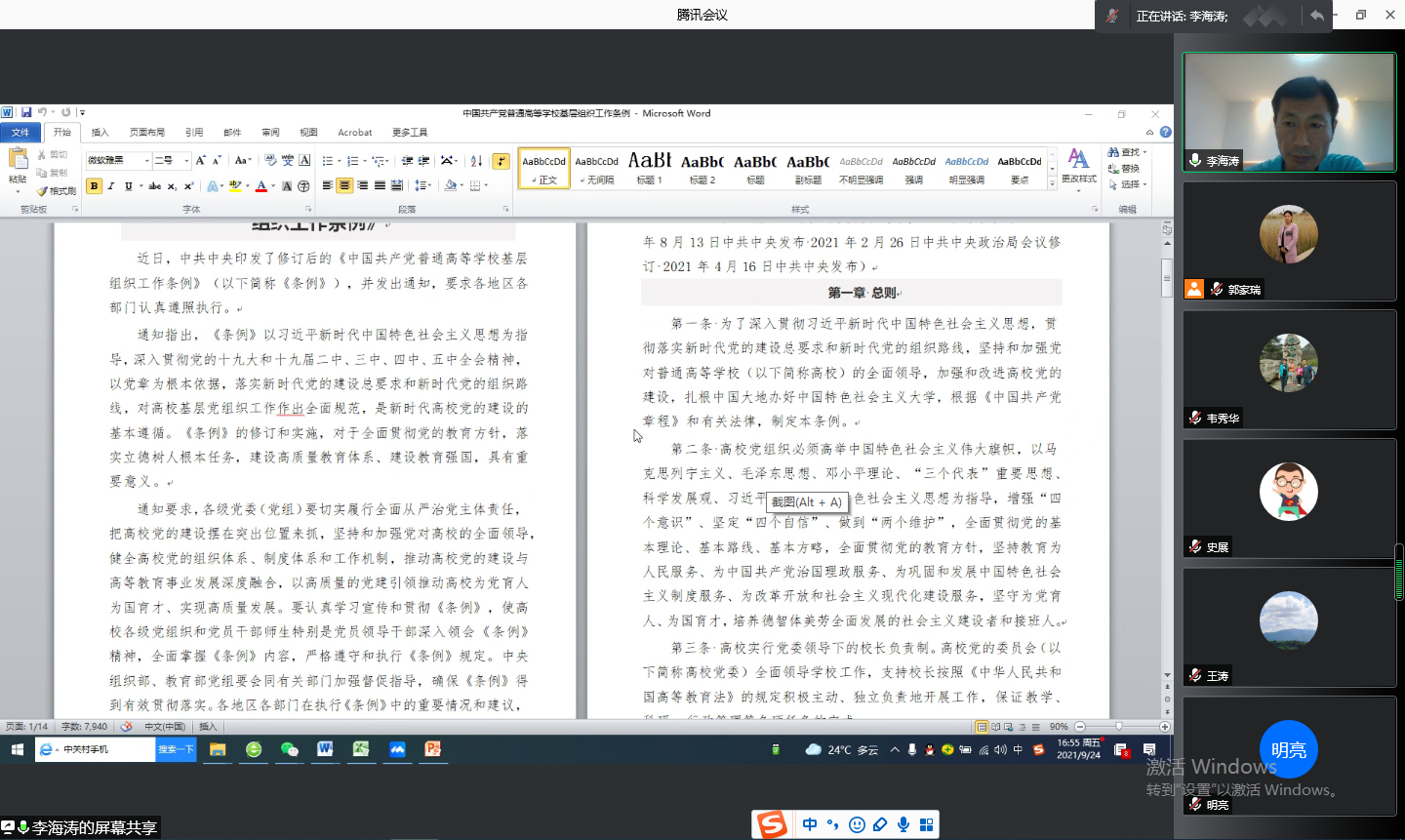Click the Strikethrough (abc) icon
1405x840 pixels.
tap(154, 186)
